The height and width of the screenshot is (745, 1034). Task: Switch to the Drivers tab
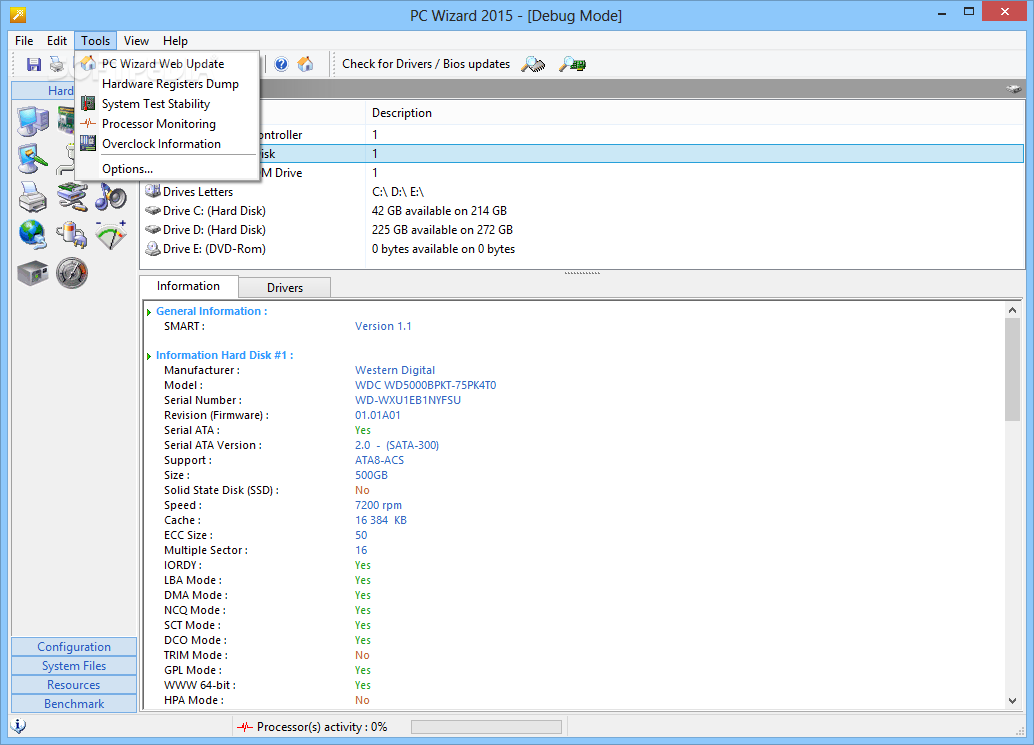[x=285, y=287]
